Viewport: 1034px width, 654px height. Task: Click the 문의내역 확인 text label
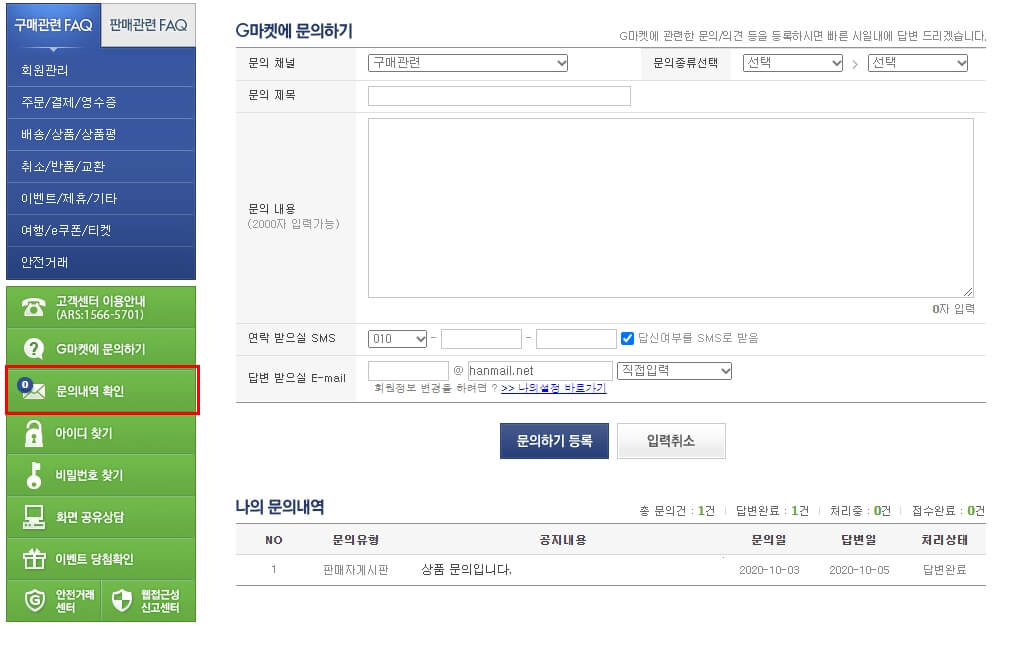pyautogui.click(x=90, y=391)
